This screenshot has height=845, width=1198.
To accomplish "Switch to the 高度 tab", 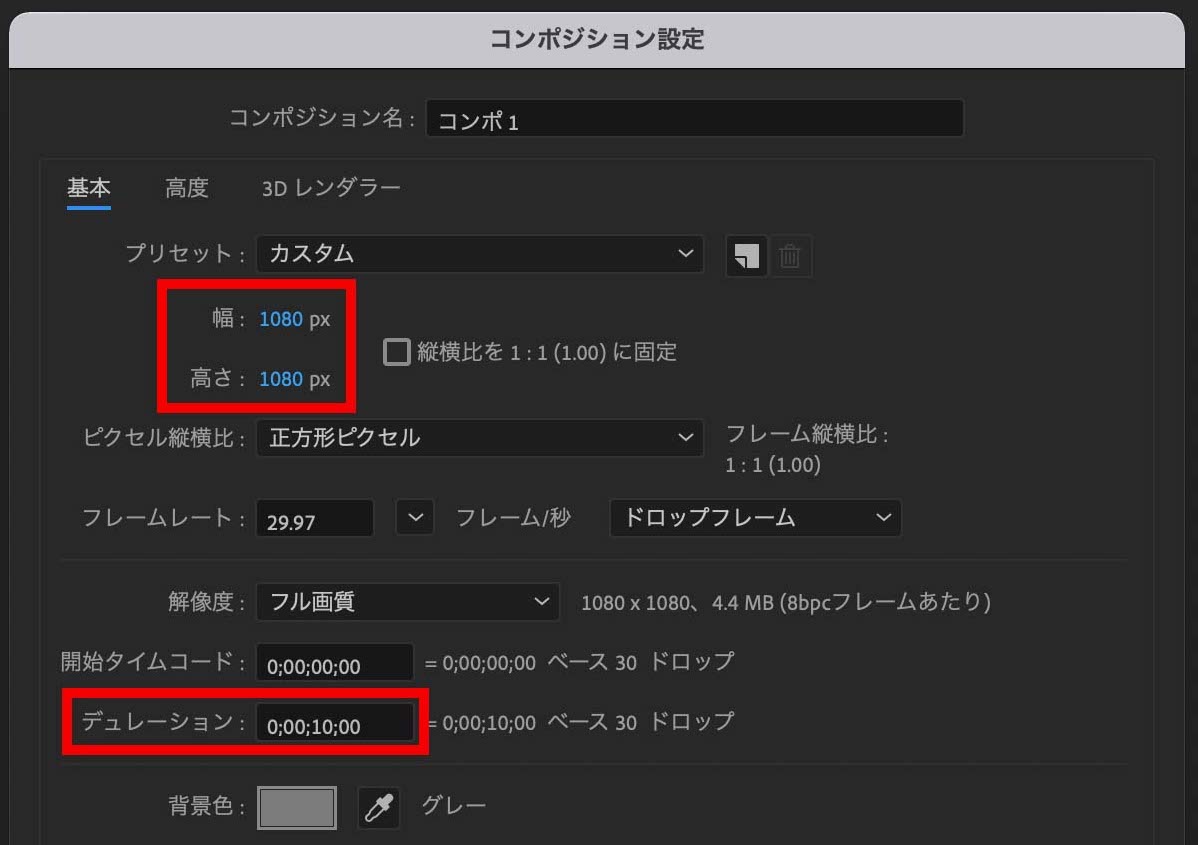I will click(187, 188).
